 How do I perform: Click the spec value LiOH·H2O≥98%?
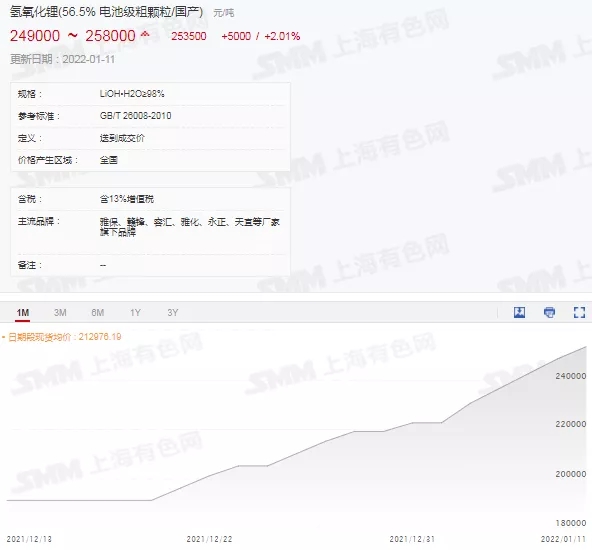point(132,94)
